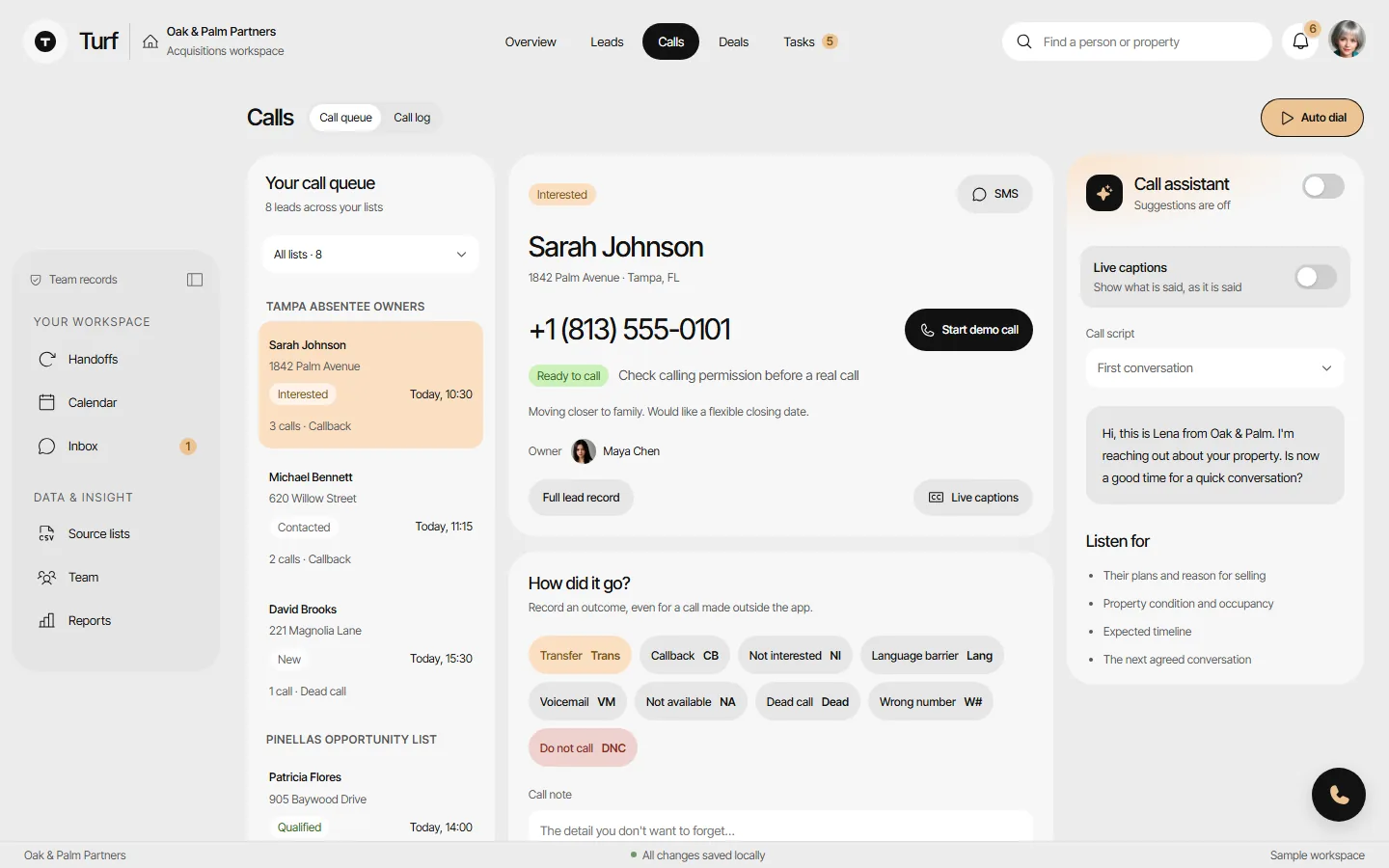Open the First conversation script dropdown
This screenshot has height=868, width=1389.
pyautogui.click(x=1214, y=368)
